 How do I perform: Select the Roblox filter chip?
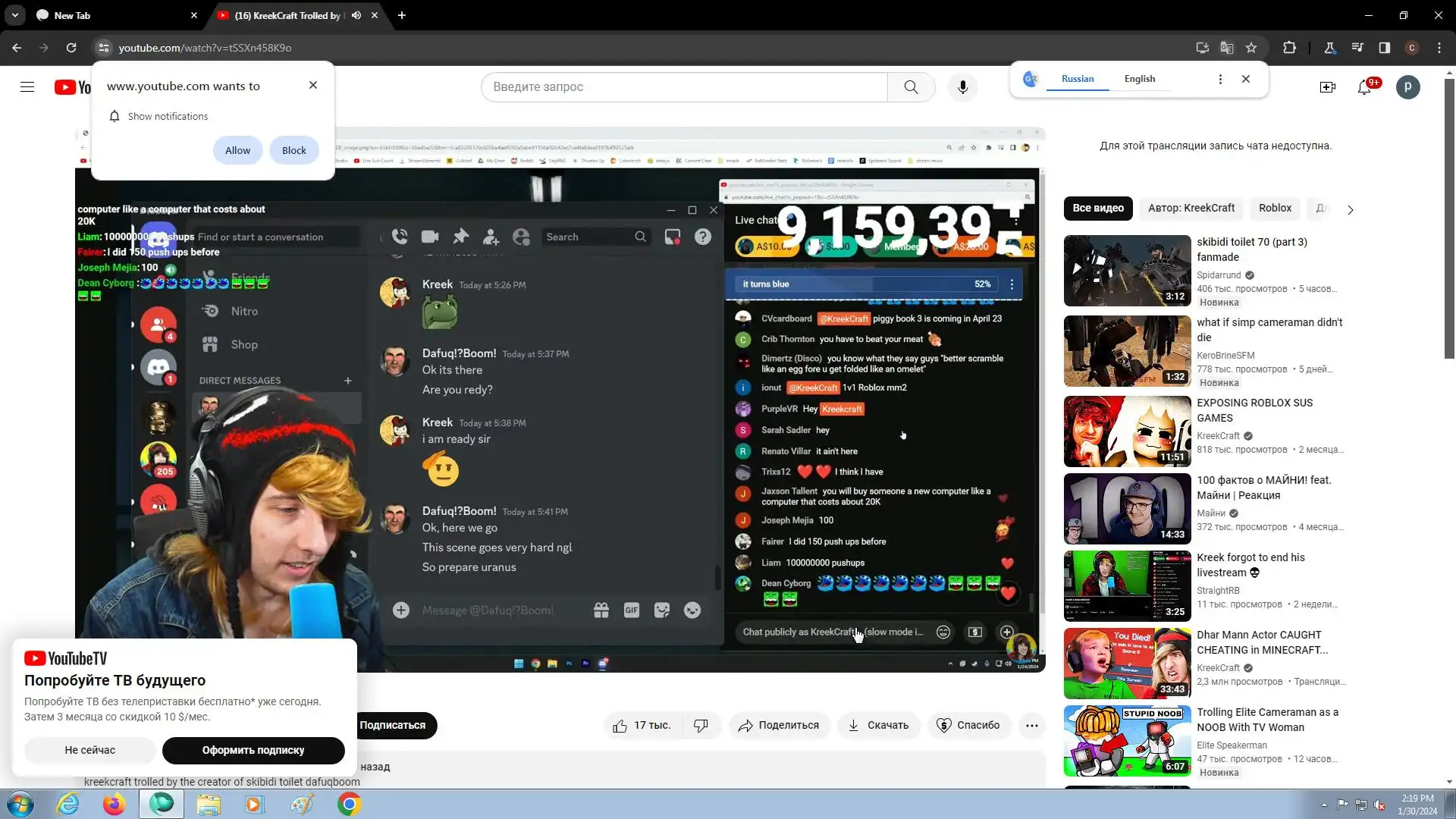[x=1275, y=208]
